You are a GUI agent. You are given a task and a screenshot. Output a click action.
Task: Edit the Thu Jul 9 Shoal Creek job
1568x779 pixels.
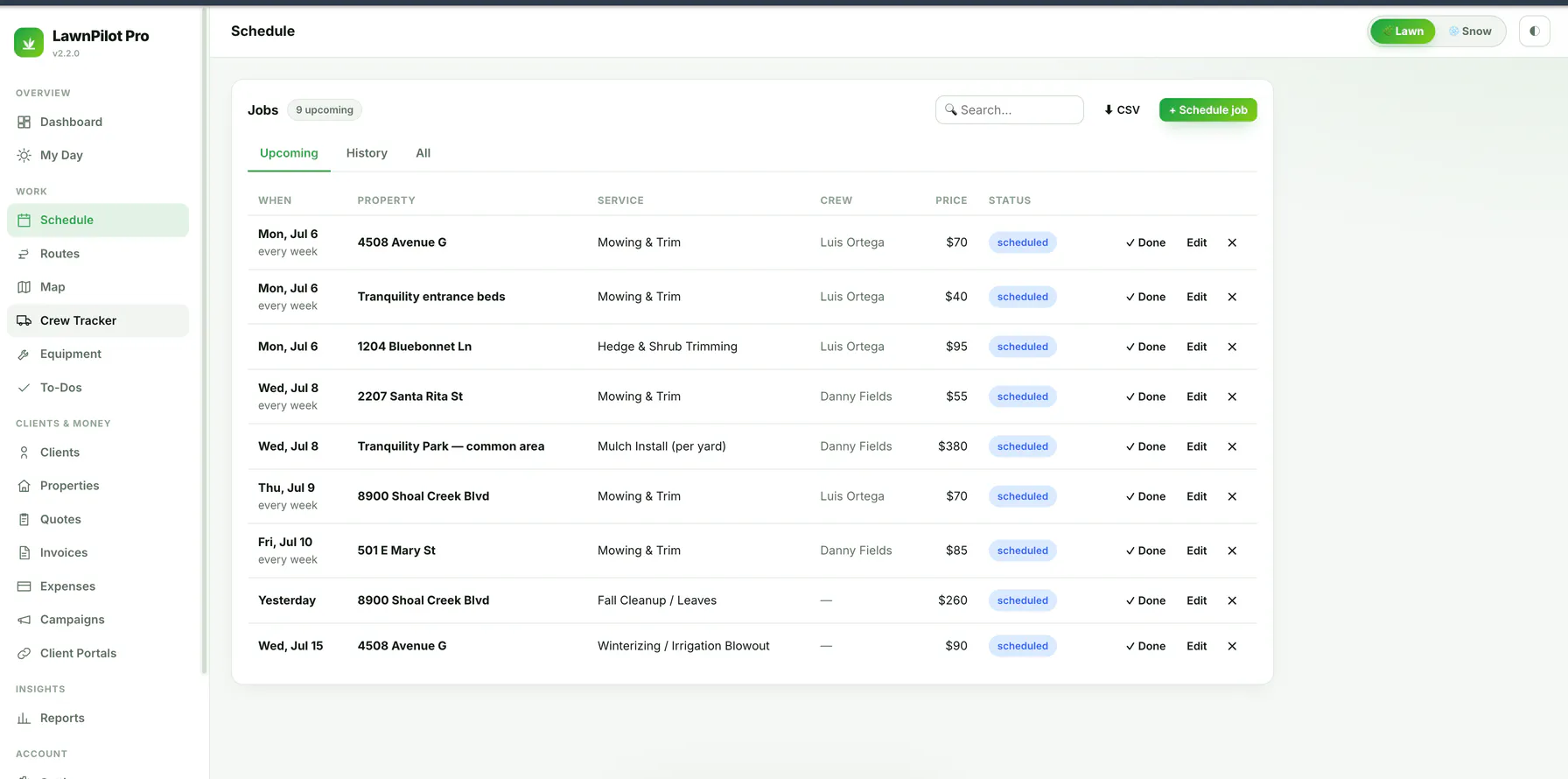(1196, 496)
